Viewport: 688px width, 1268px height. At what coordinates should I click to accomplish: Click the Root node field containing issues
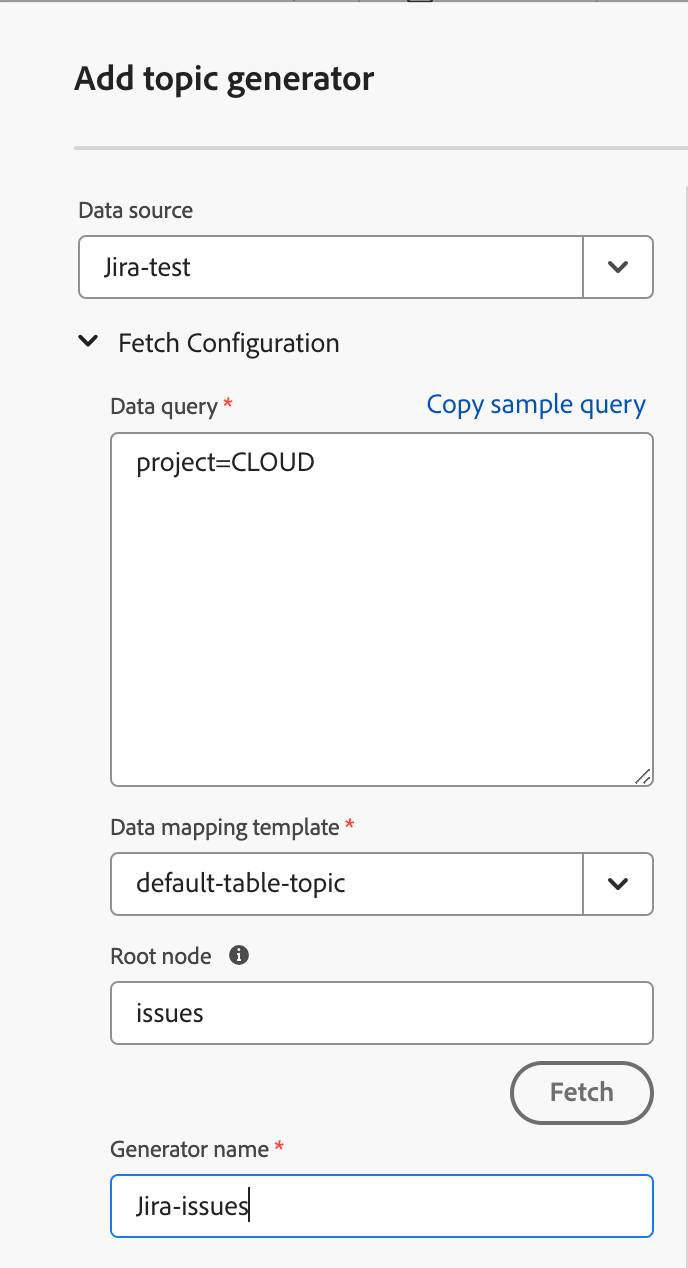tap(380, 1013)
